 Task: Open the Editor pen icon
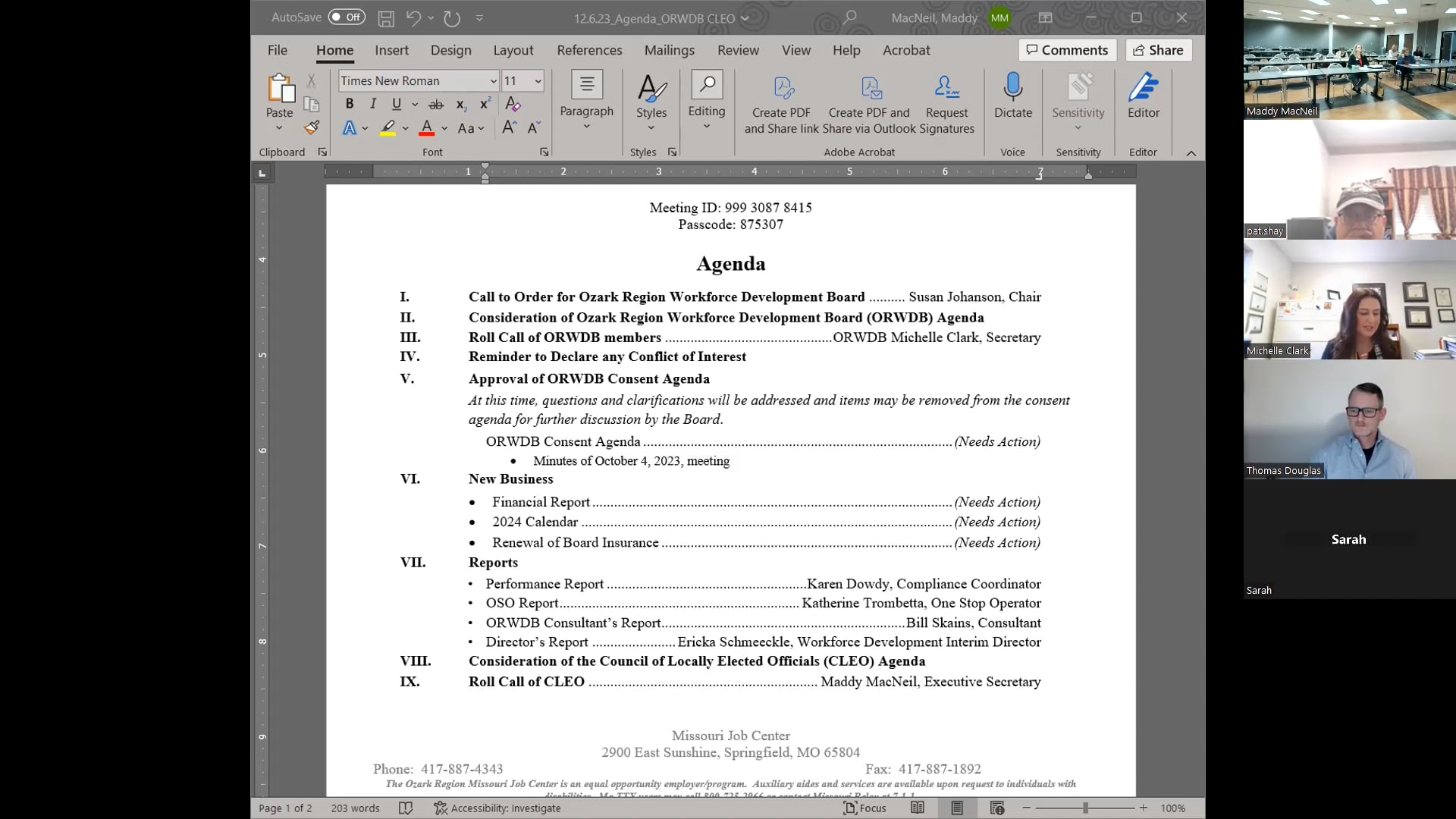(x=1143, y=88)
